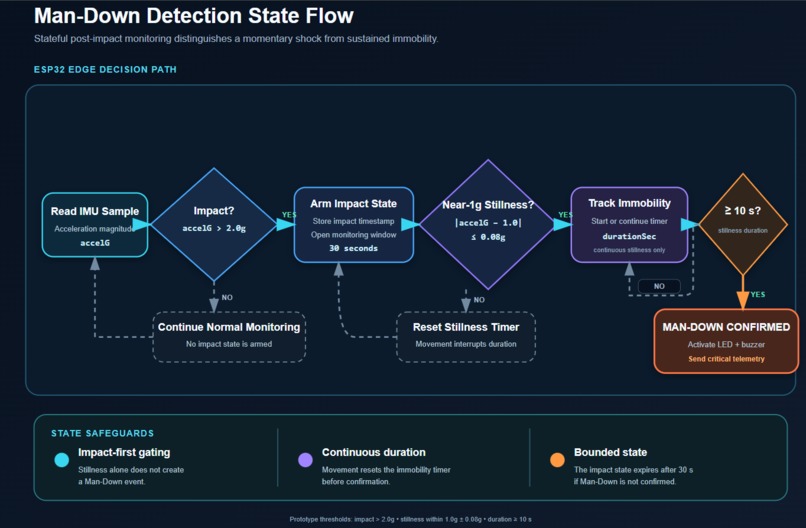Click the MAN-DOWN CONFIRMED box
The height and width of the screenshot is (528, 806).
726,341
